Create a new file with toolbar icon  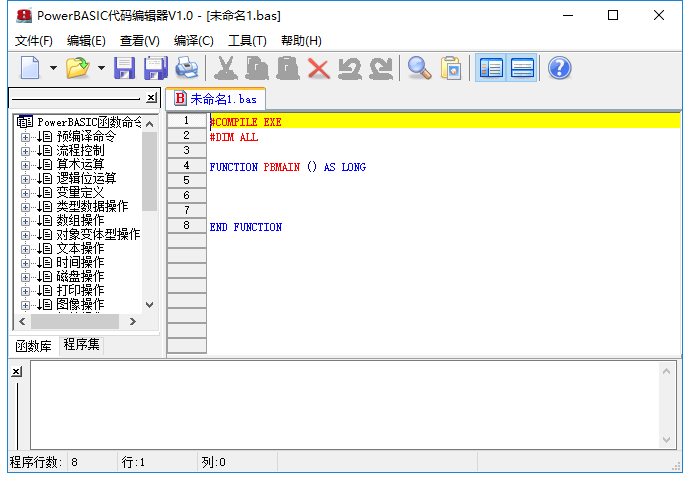point(30,68)
